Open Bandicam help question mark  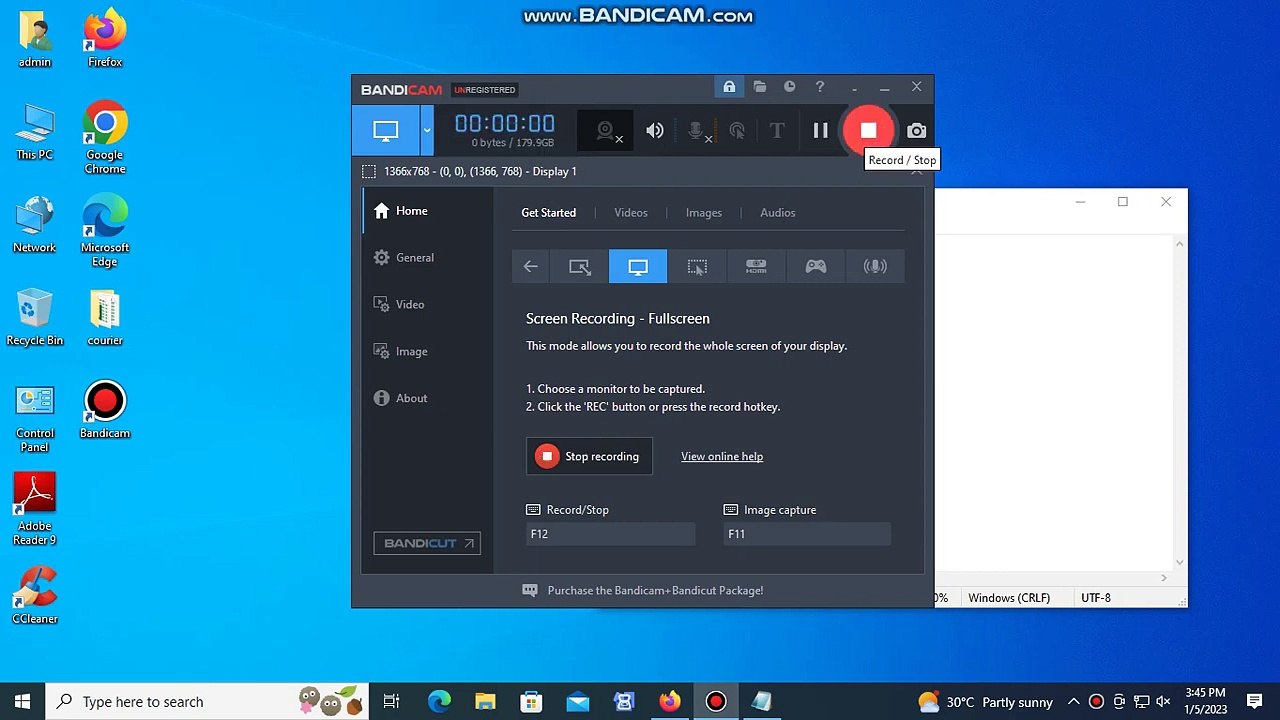[820, 87]
